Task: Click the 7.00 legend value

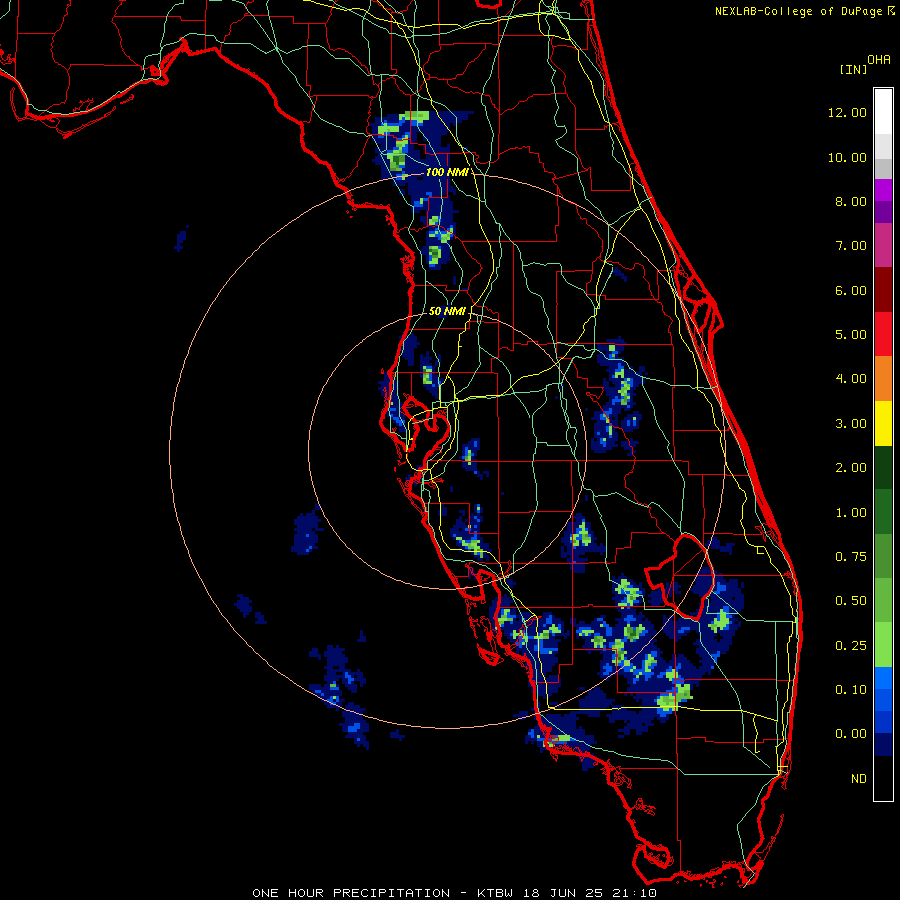Action: (x=851, y=246)
